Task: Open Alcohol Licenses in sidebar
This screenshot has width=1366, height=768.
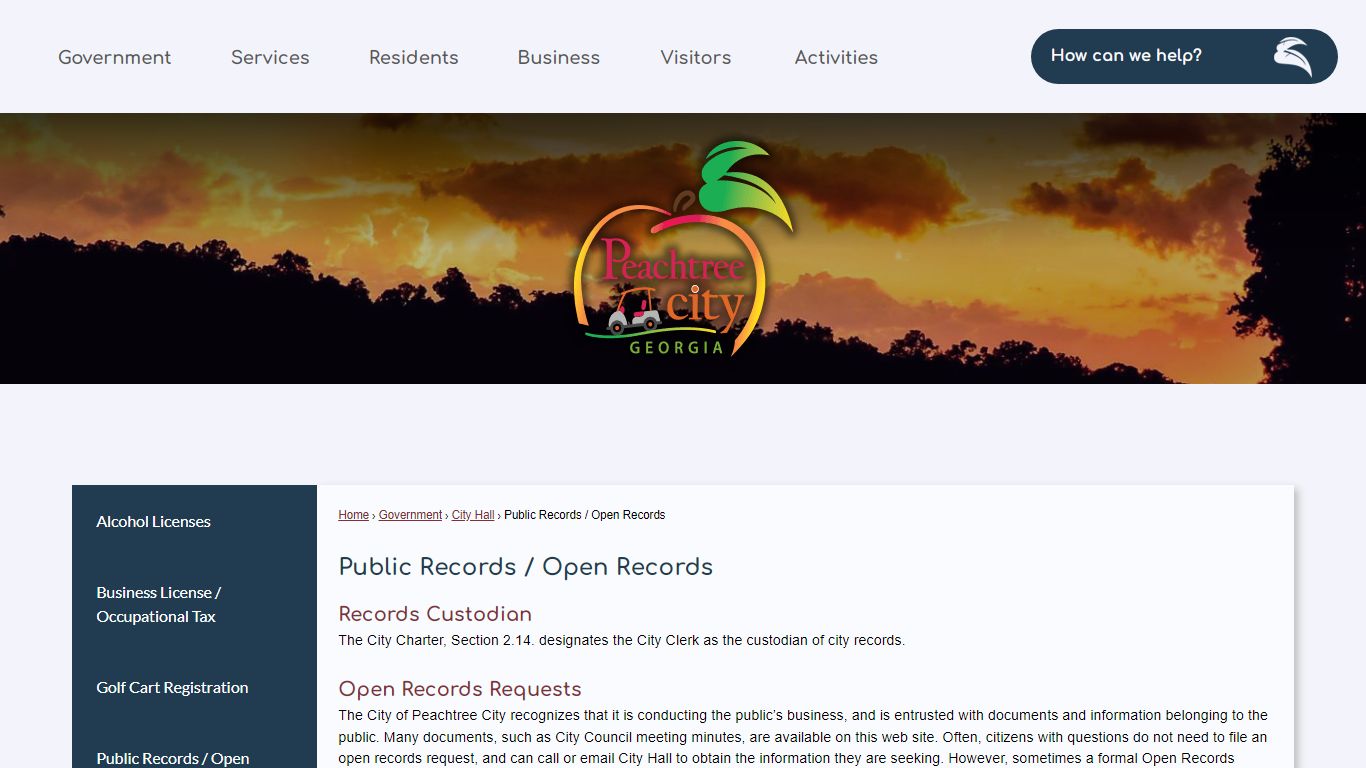Action: 194,521
